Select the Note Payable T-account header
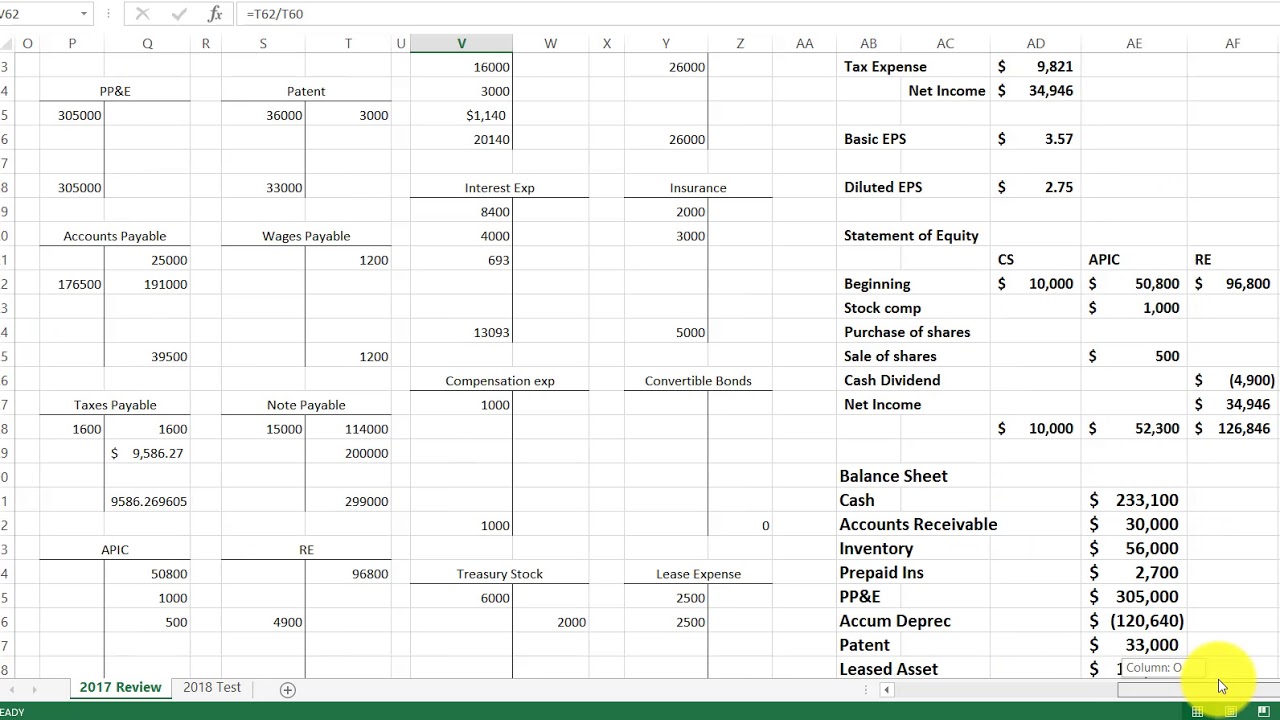Screen dimensions: 1280x720 click(x=306, y=405)
